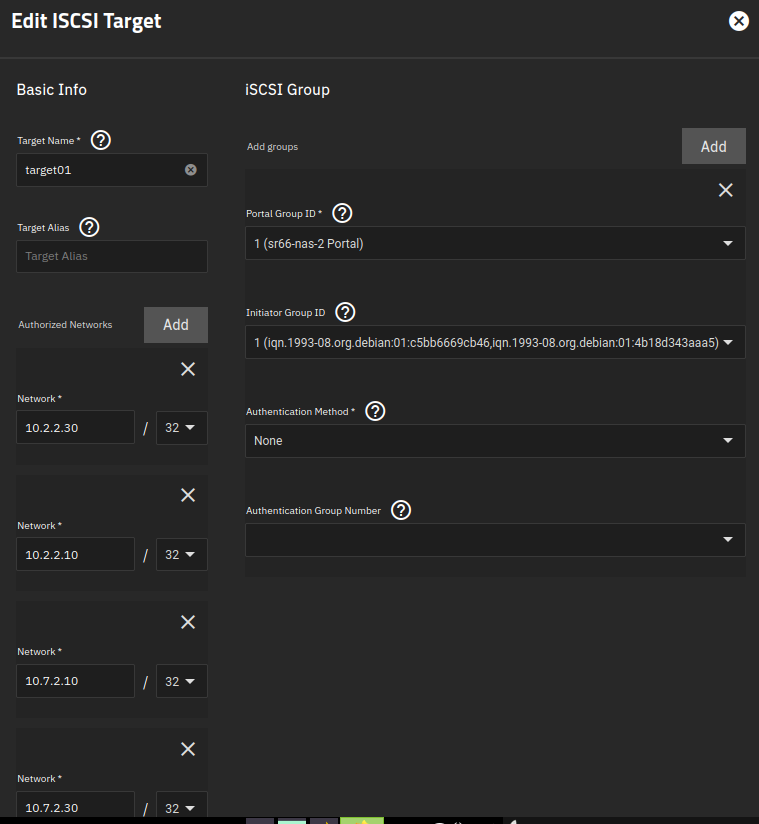759x824 pixels.
Task: Open the Target Alias help tooltip
Action: pos(89,227)
